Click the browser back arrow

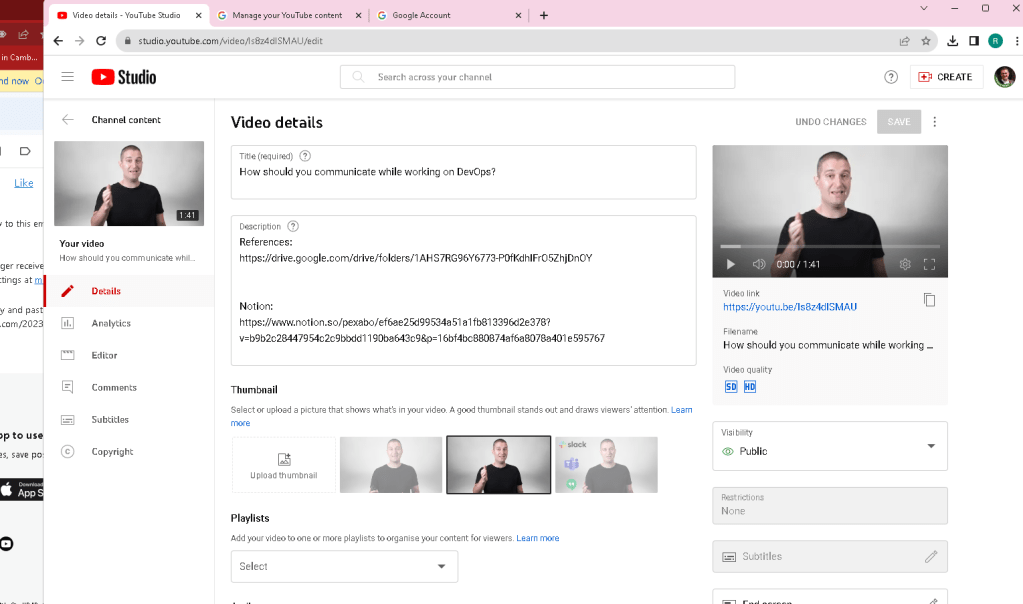(x=58, y=40)
